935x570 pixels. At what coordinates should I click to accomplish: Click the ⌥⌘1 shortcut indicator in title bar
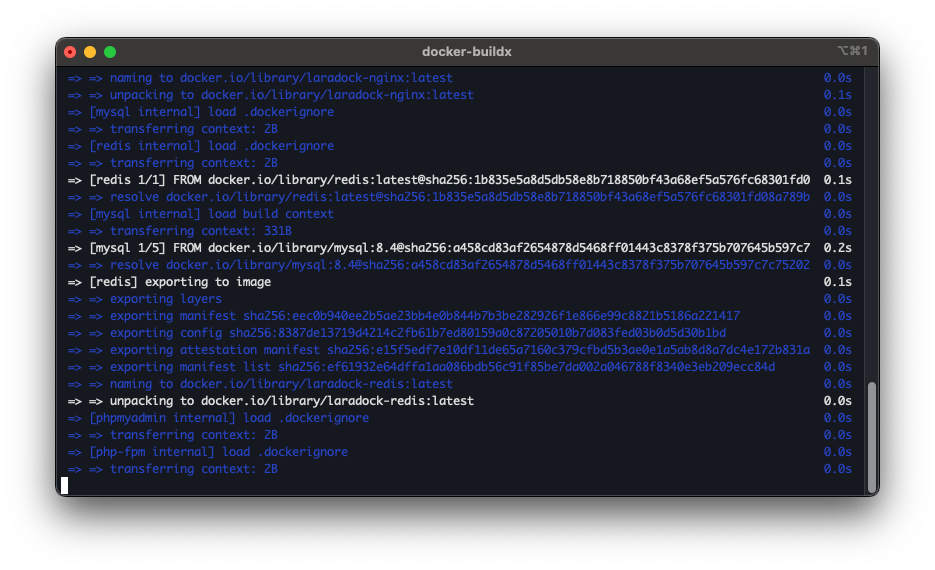pyautogui.click(x=852, y=51)
